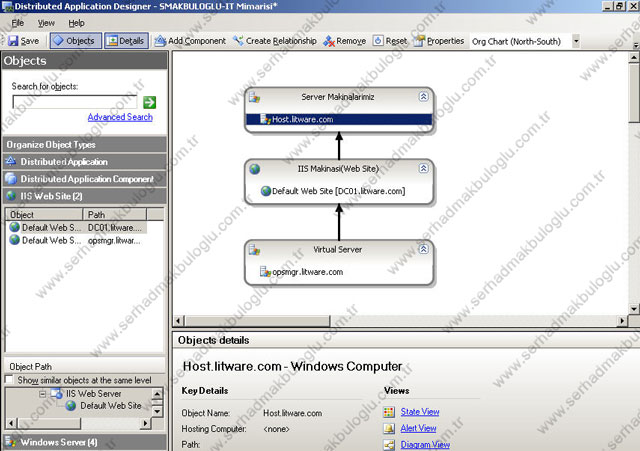The height and width of the screenshot is (451, 640).
Task: Collapse the IIS Makinasi(Web Site) component box
Action: click(423, 168)
